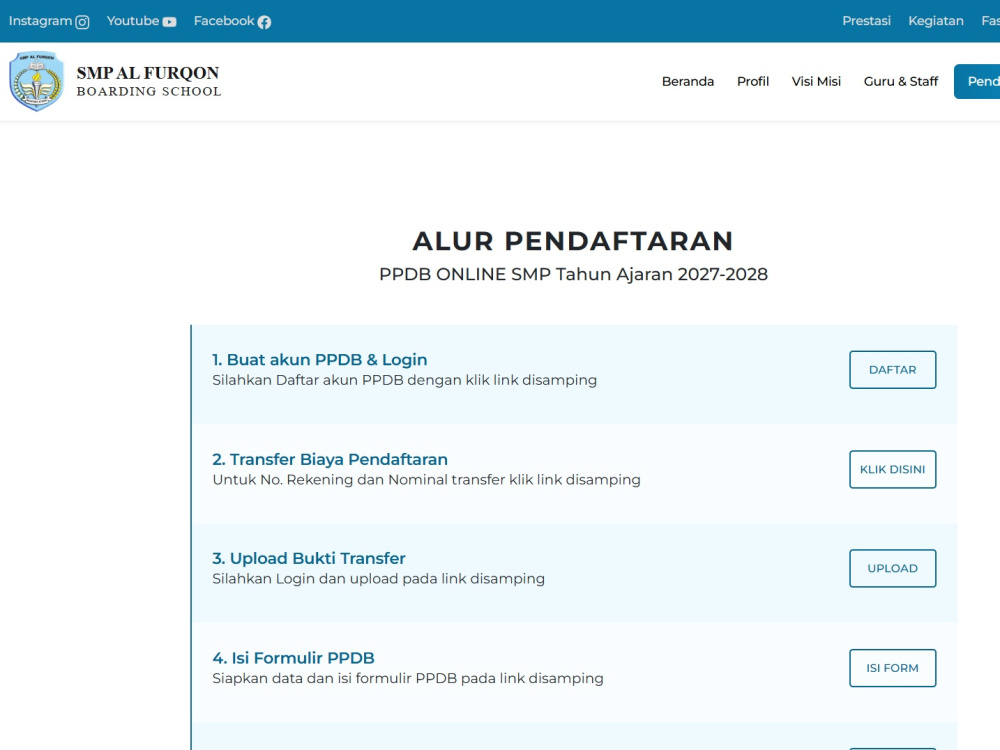Select heading '1. Buat akun PPDB & Login'
Screen dimensions: 1000x750
(320, 360)
